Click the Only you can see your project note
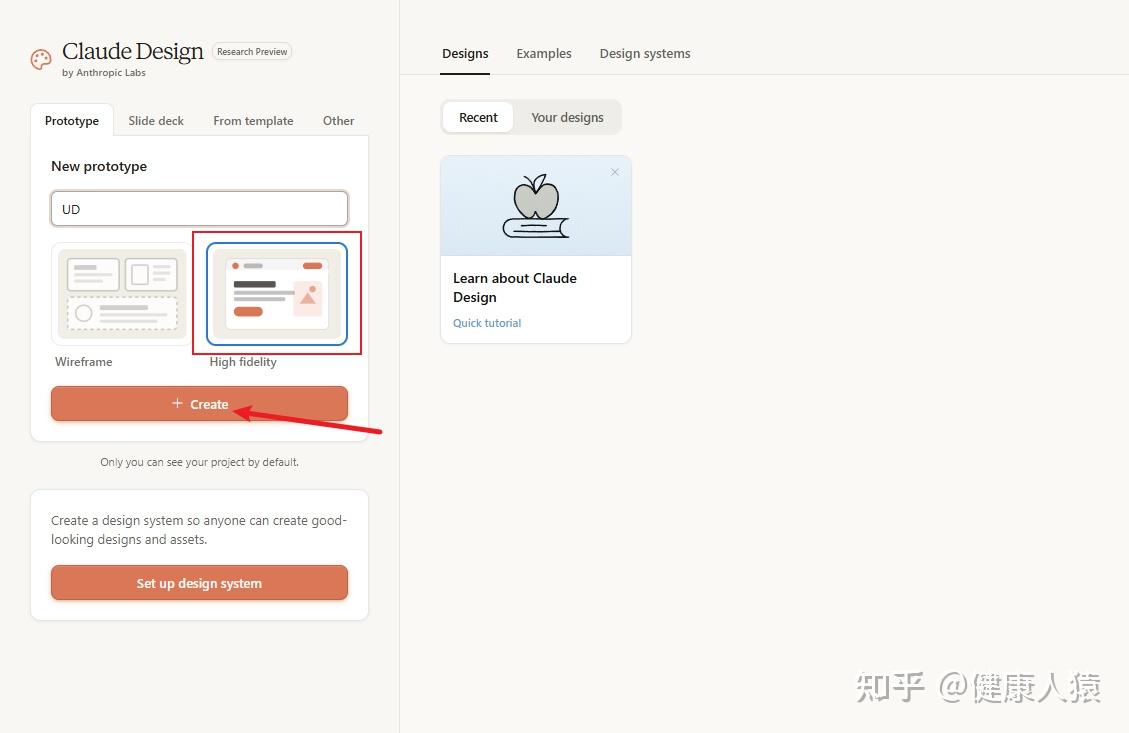1129x733 pixels. 199,462
